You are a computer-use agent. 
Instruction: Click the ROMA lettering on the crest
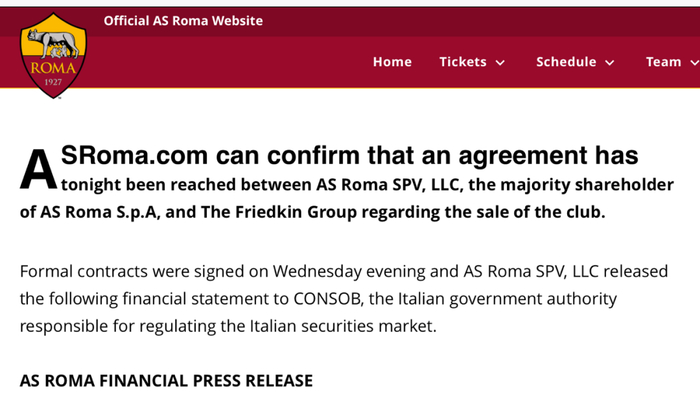pos(54,67)
